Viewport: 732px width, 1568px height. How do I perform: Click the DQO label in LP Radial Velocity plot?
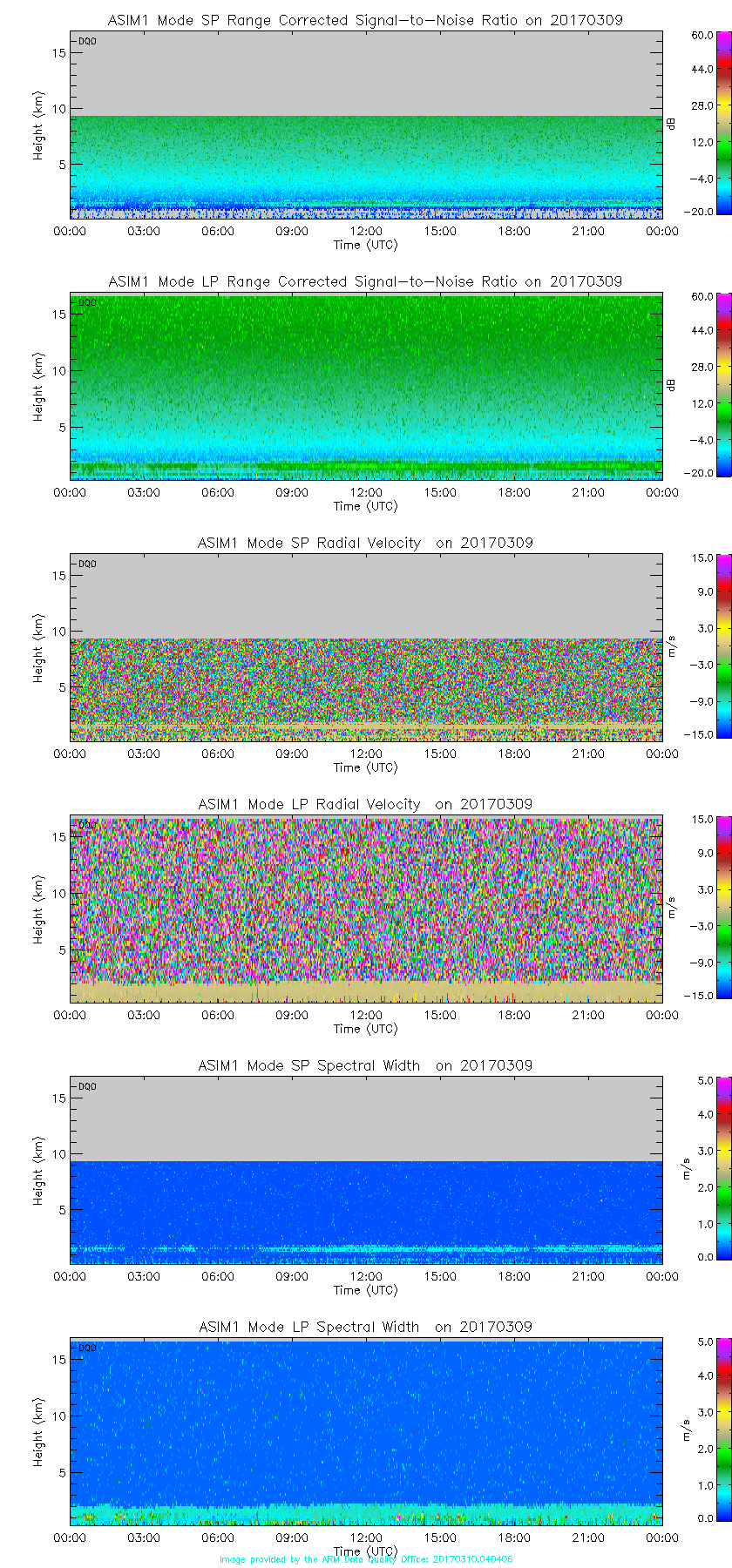click(x=87, y=825)
